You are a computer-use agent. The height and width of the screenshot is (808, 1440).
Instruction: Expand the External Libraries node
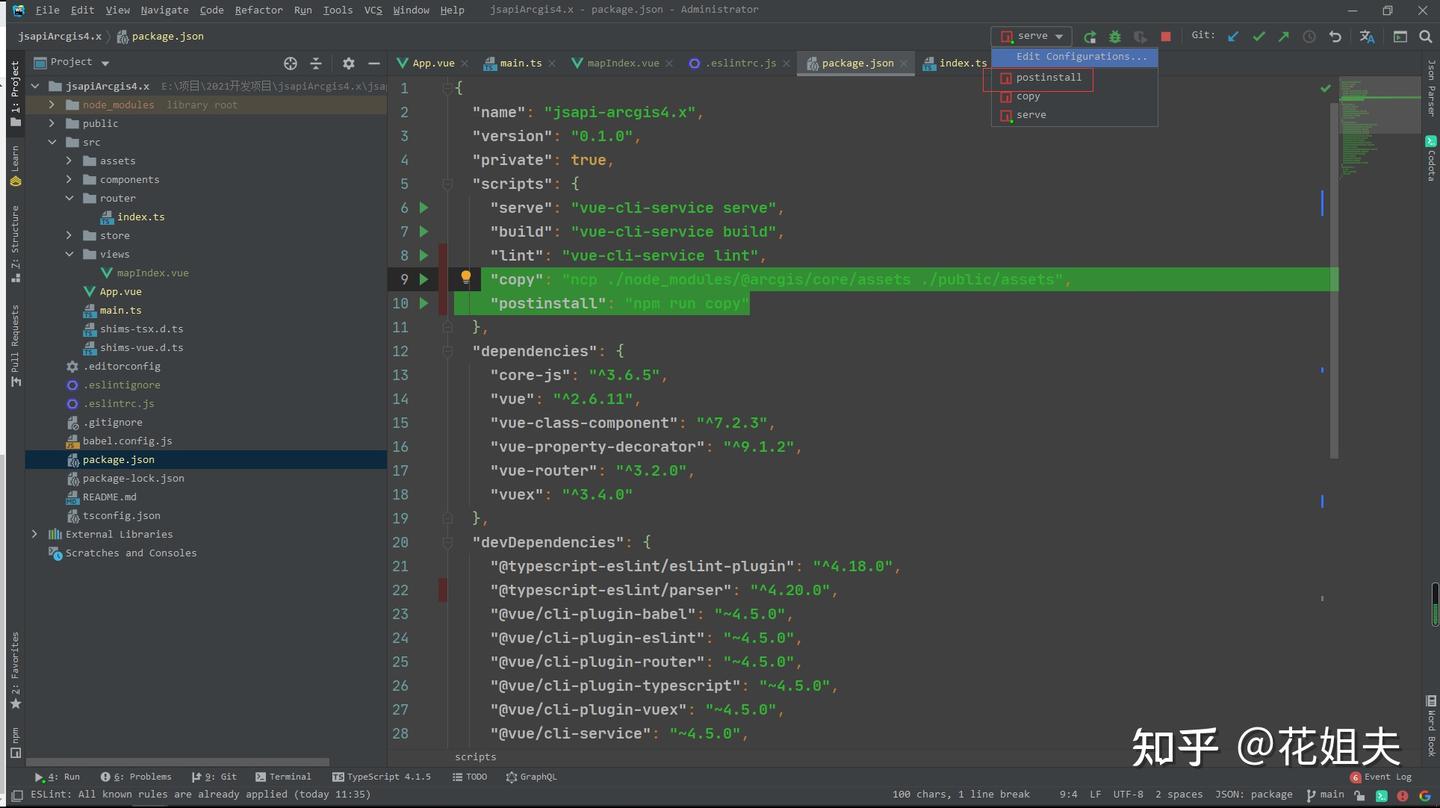click(x=35, y=533)
